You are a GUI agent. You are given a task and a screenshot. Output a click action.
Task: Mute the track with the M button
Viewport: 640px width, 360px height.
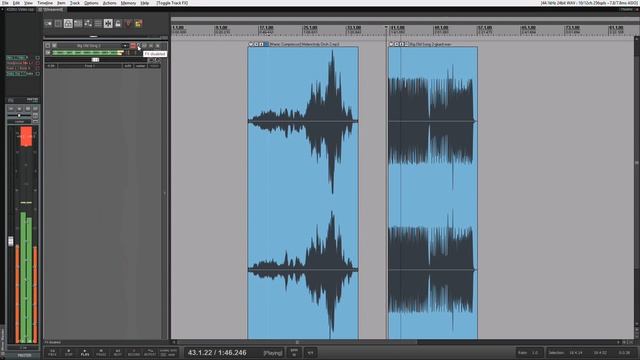pyautogui.click(x=151, y=46)
